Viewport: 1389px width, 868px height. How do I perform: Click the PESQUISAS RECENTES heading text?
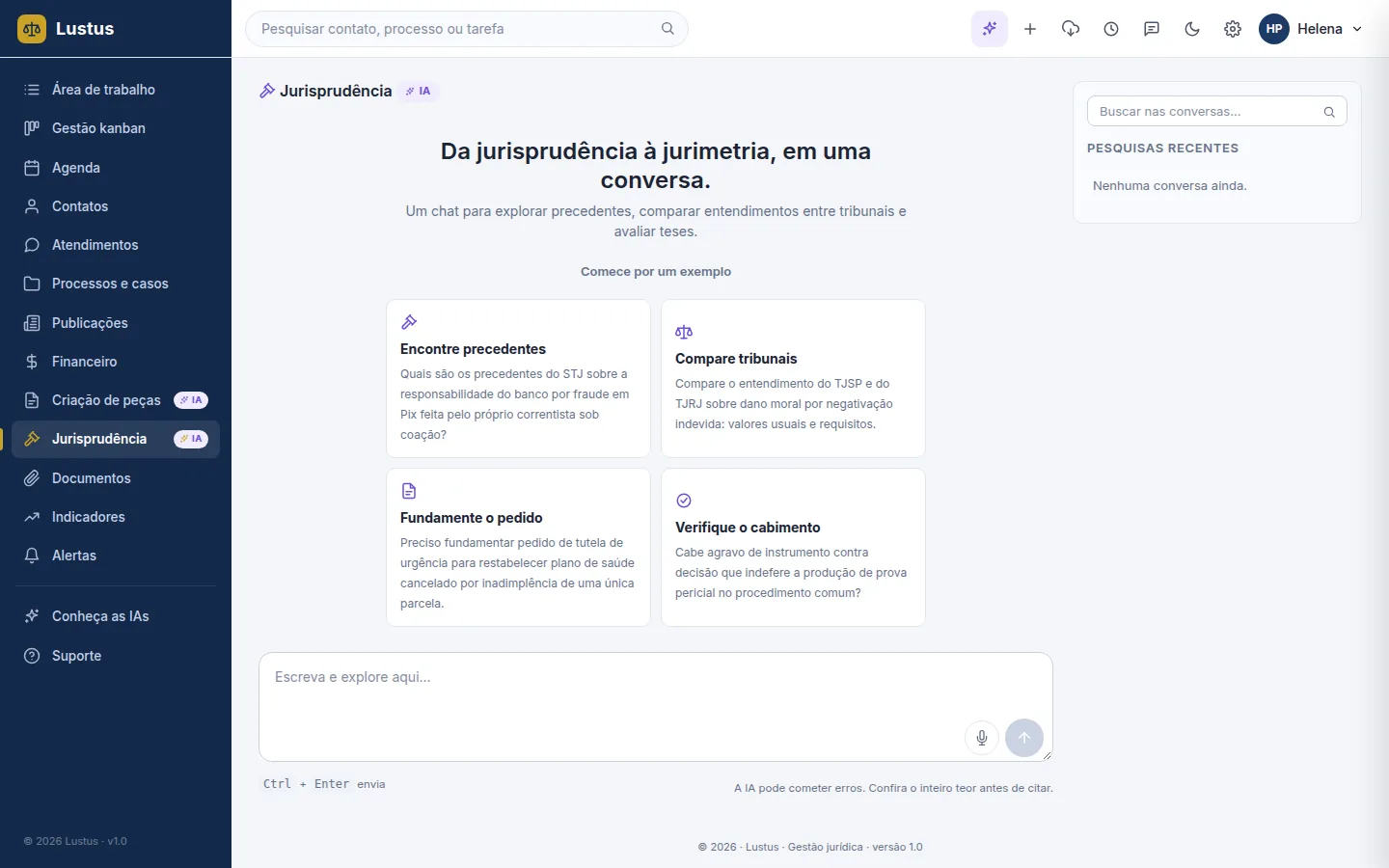click(1162, 149)
